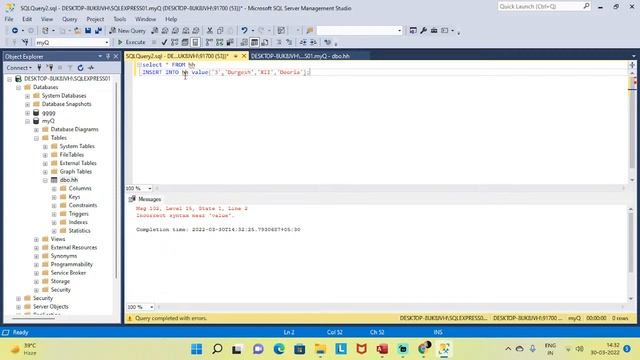Collapse the dbo.hh table node
The height and width of the screenshot is (360, 640).
coord(45,180)
